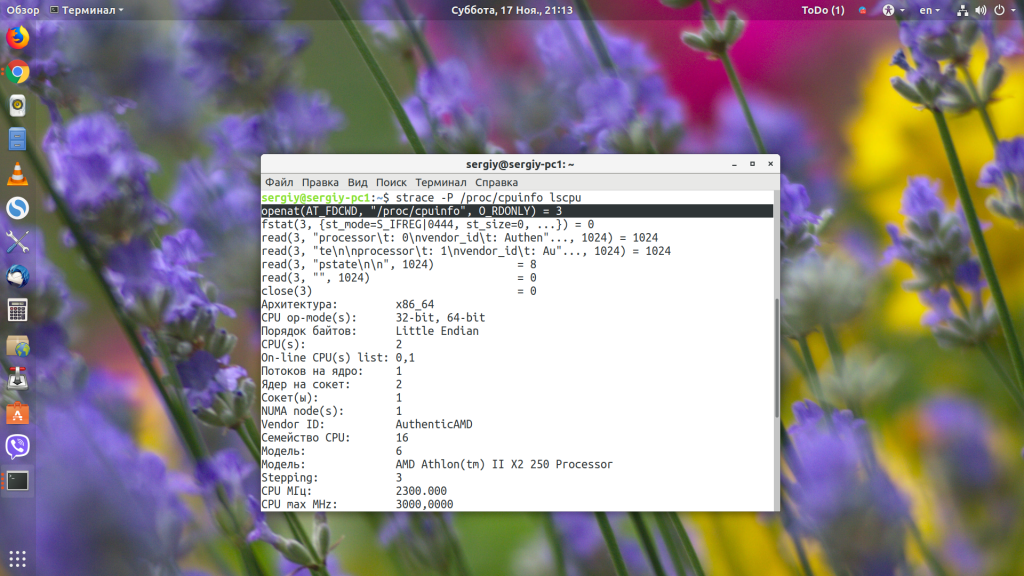
Task: Open Google Chrome from the dock
Action: (18, 72)
